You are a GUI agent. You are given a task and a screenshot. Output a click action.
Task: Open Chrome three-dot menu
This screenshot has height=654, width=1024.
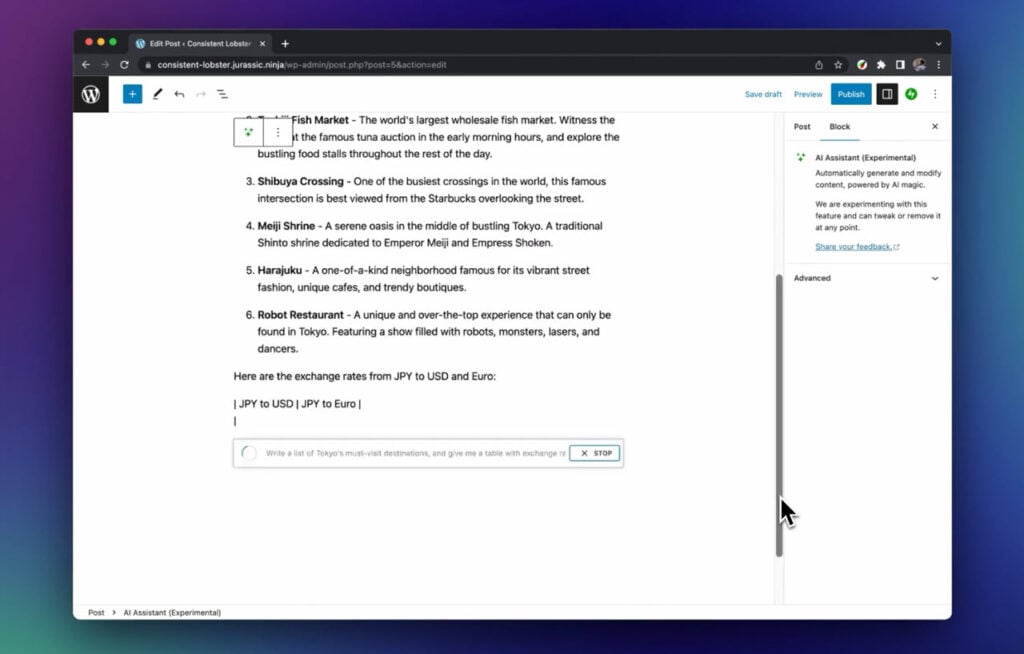tap(938, 65)
